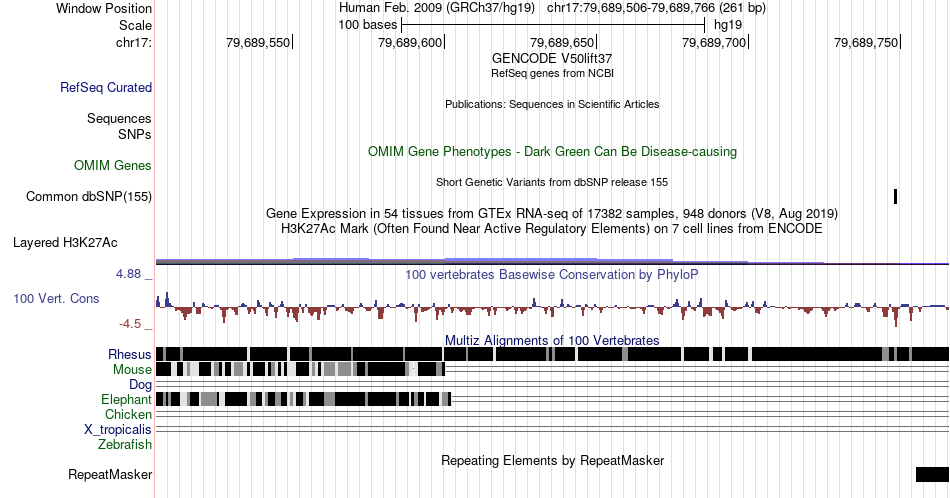Screen dimensions: 950x498
Task: Click the RefSeq Curated track label
Action: pos(105,87)
